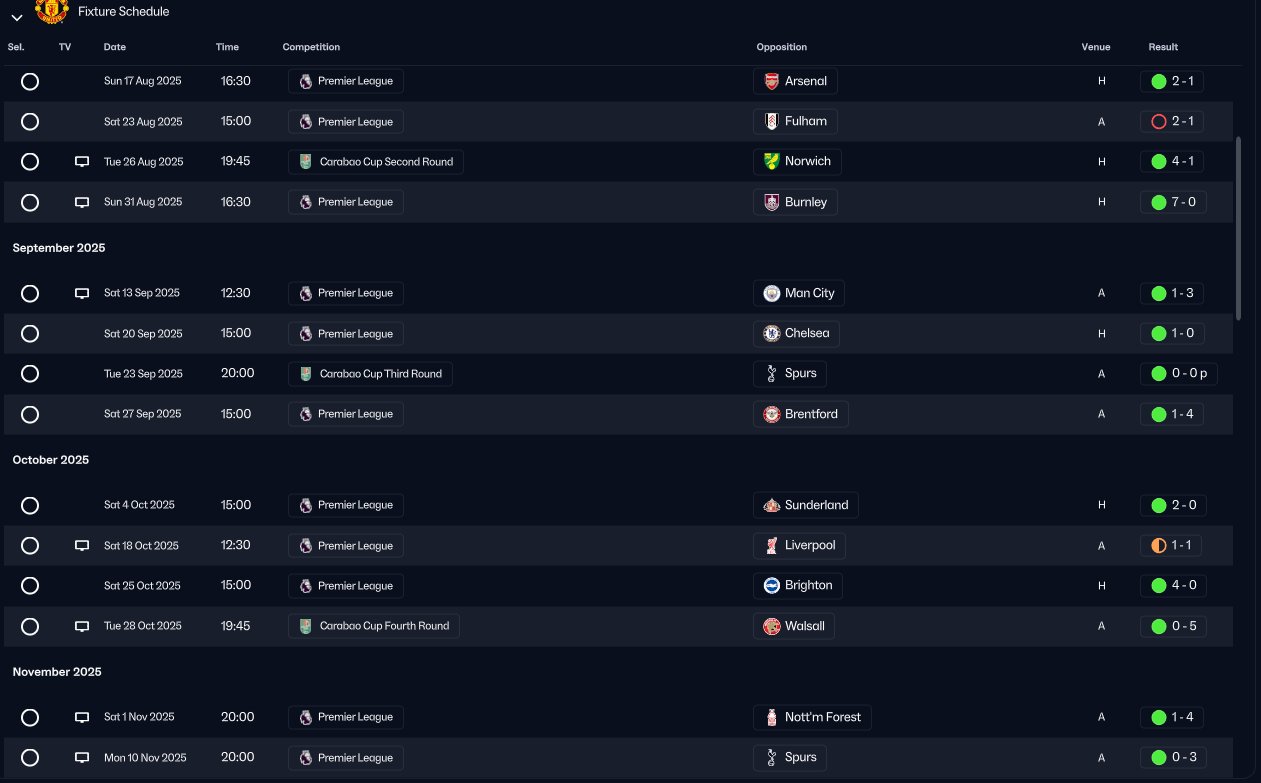The width and height of the screenshot is (1261, 783).
Task: Click the Walsall club badge icon
Action: [771, 626]
